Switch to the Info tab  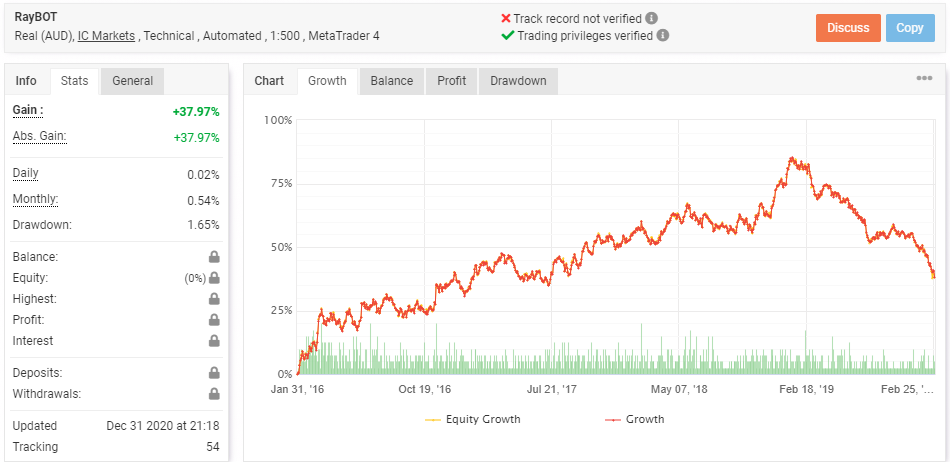[26, 81]
